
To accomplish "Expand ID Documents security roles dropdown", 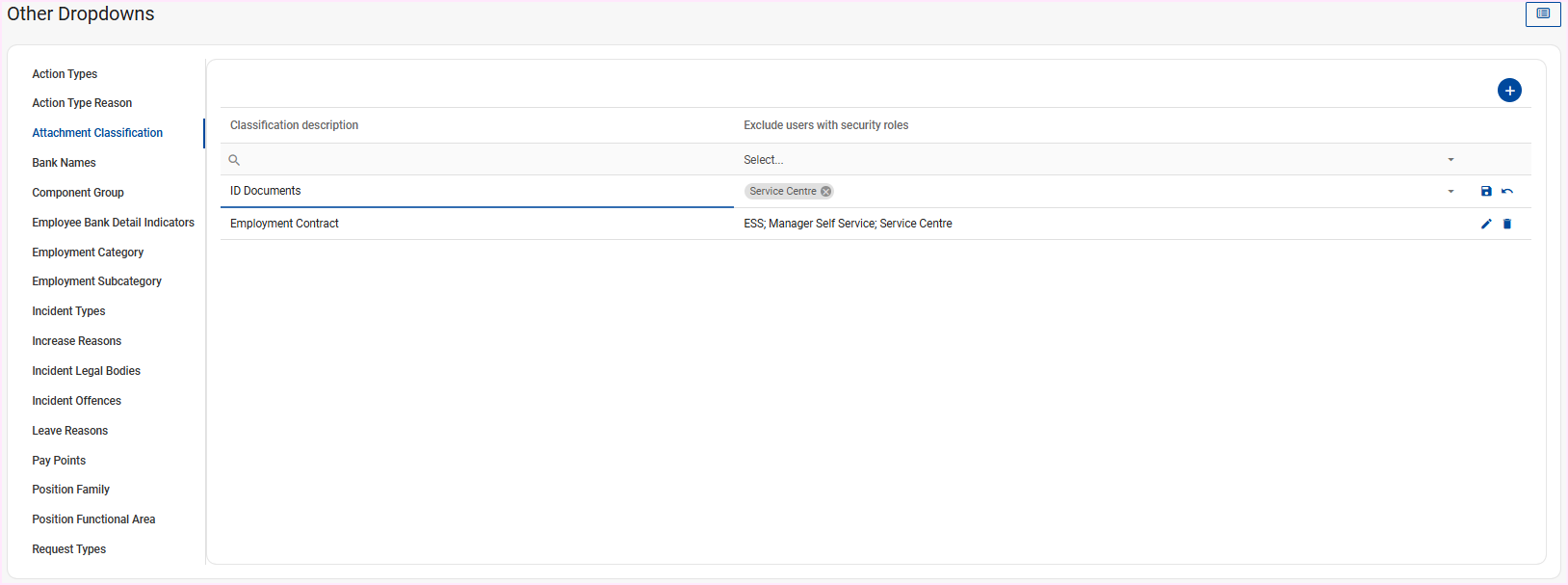I will 1450,192.
